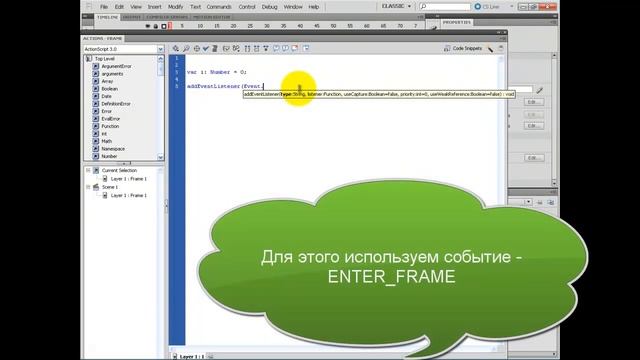Open the ActionScript 3.0 version dropdown

[160, 49]
